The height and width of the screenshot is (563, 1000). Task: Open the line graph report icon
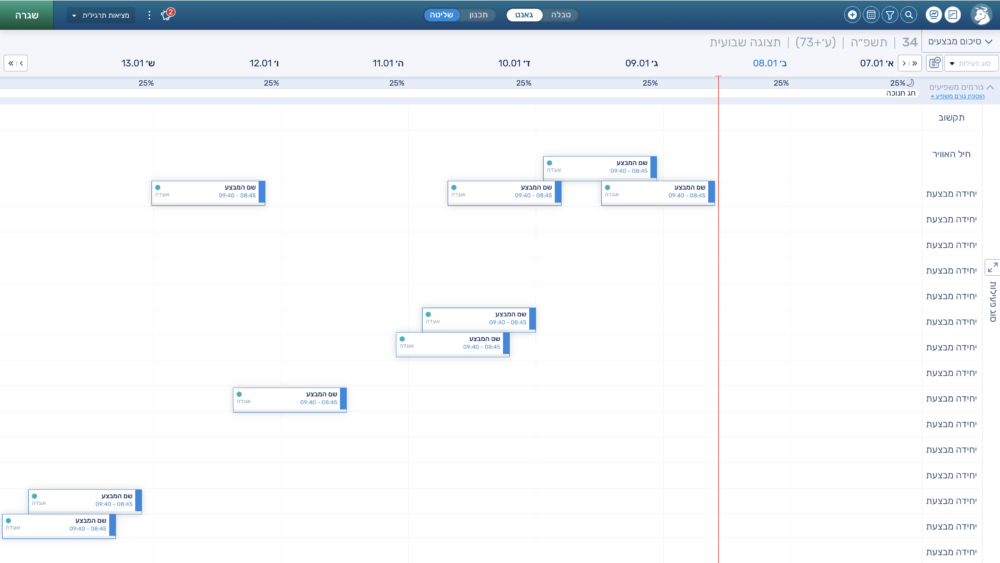[x=953, y=15]
